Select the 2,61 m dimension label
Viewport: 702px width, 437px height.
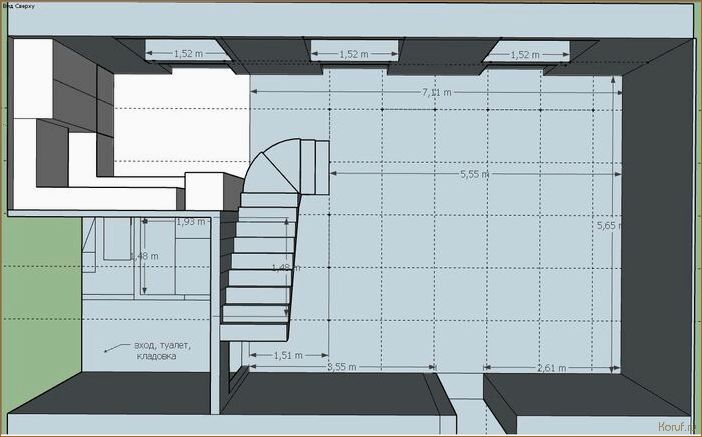click(x=549, y=369)
